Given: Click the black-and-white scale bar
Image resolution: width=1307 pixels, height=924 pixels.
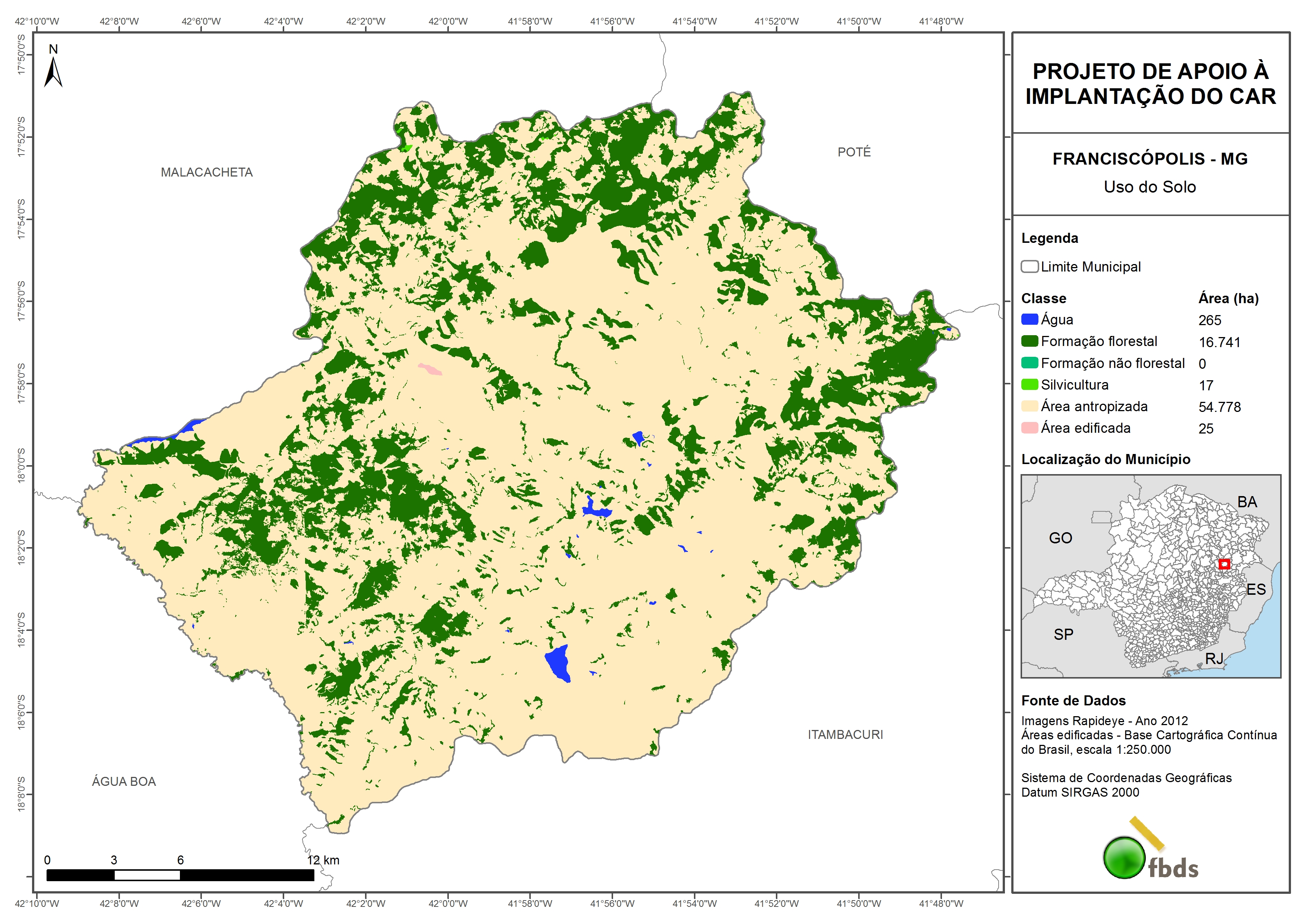Looking at the screenshot, I should (x=180, y=875).
